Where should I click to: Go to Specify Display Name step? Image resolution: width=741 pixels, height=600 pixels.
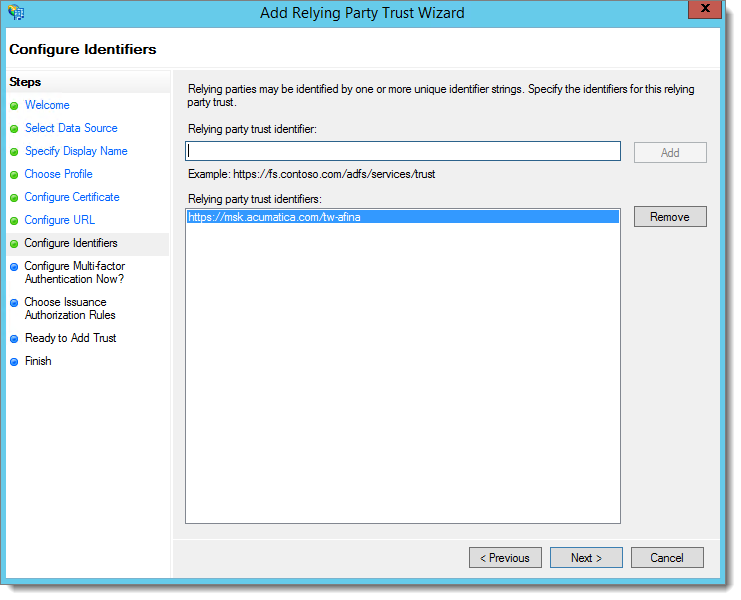tap(76, 151)
